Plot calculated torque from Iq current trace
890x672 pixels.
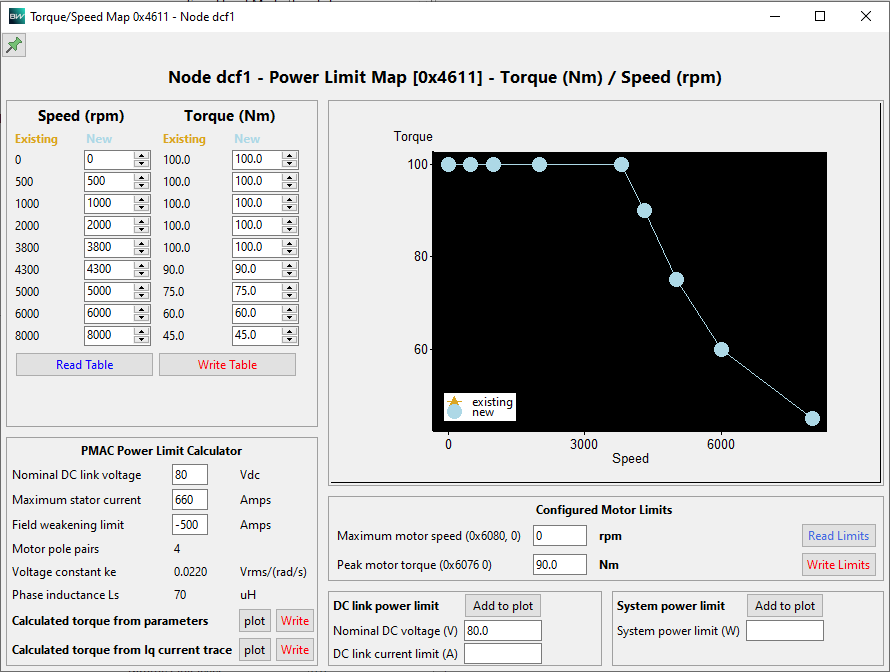pos(254,650)
